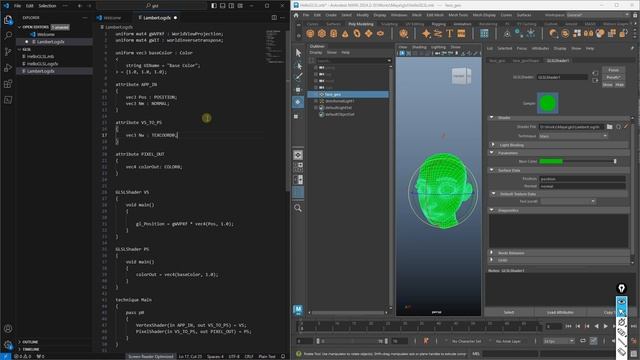
Task: Click the Select button at the bottom
Action: tap(509, 312)
